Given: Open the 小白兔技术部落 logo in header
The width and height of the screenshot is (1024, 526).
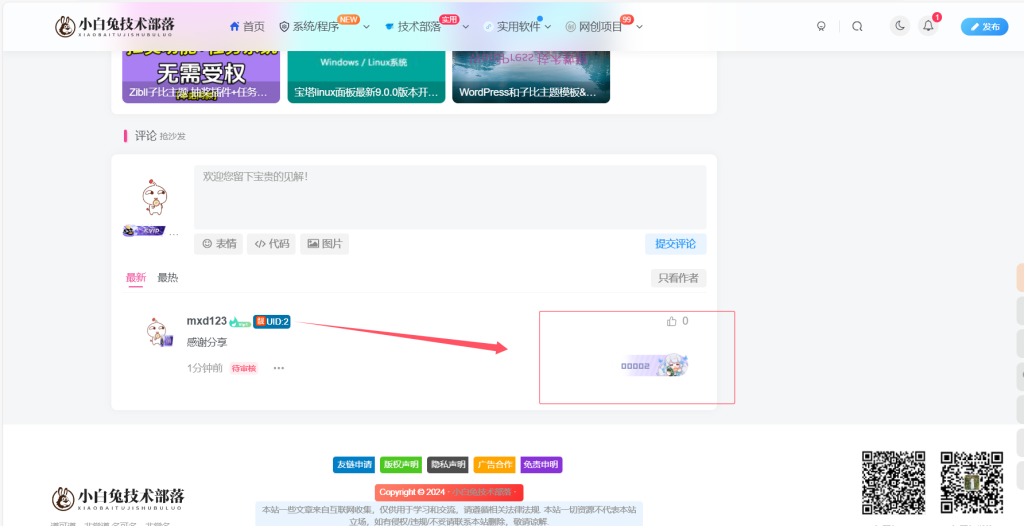Looking at the screenshot, I should pyautogui.click(x=114, y=26).
